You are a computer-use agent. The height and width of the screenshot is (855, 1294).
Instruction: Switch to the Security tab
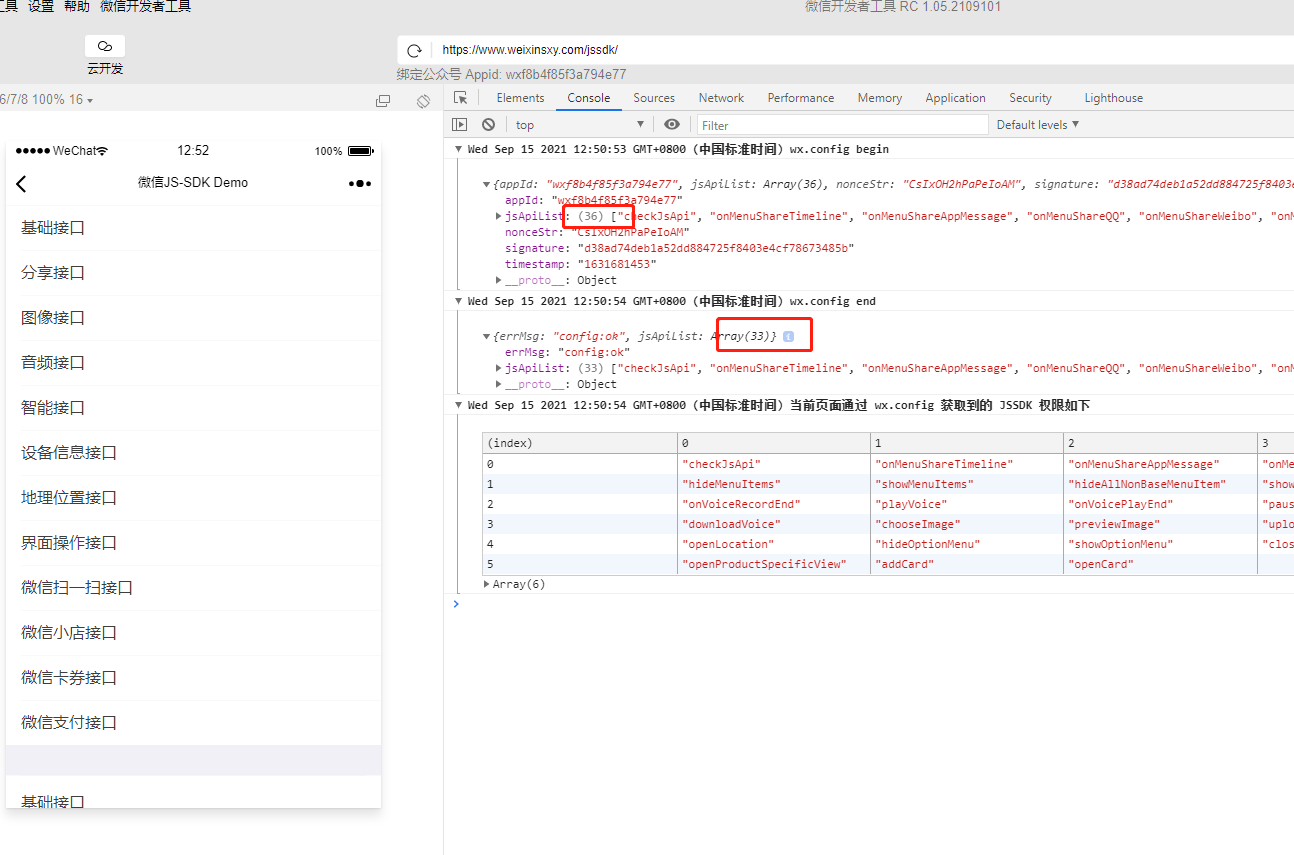(x=1031, y=98)
